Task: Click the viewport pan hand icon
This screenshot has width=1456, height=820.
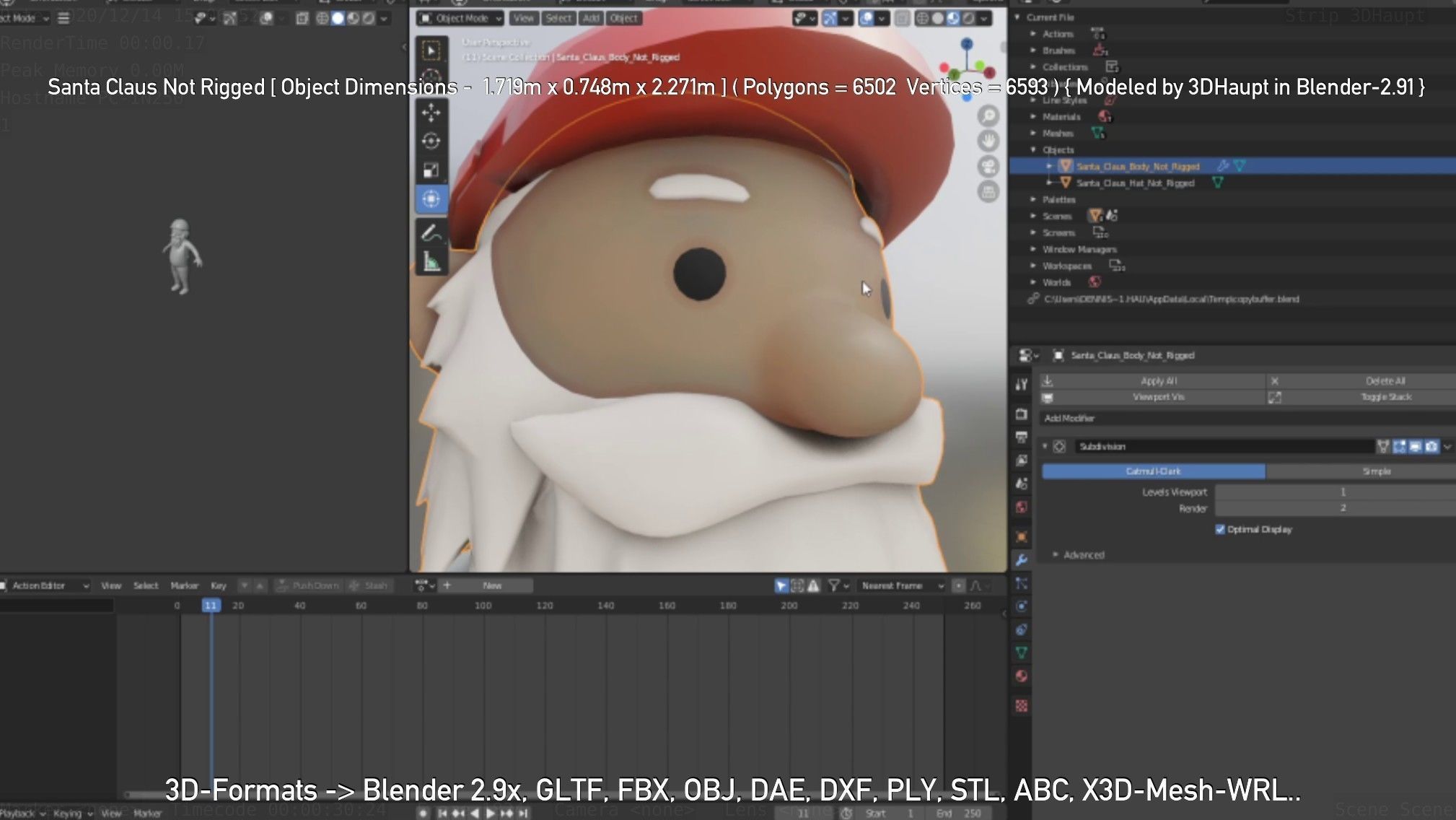Action: (988, 141)
